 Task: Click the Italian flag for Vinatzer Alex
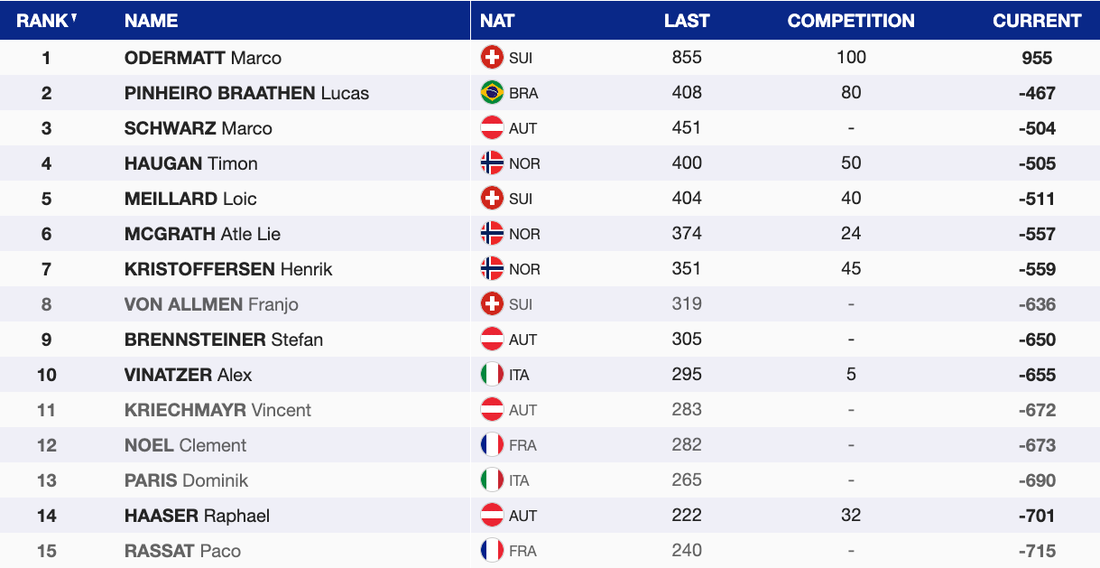(492, 375)
